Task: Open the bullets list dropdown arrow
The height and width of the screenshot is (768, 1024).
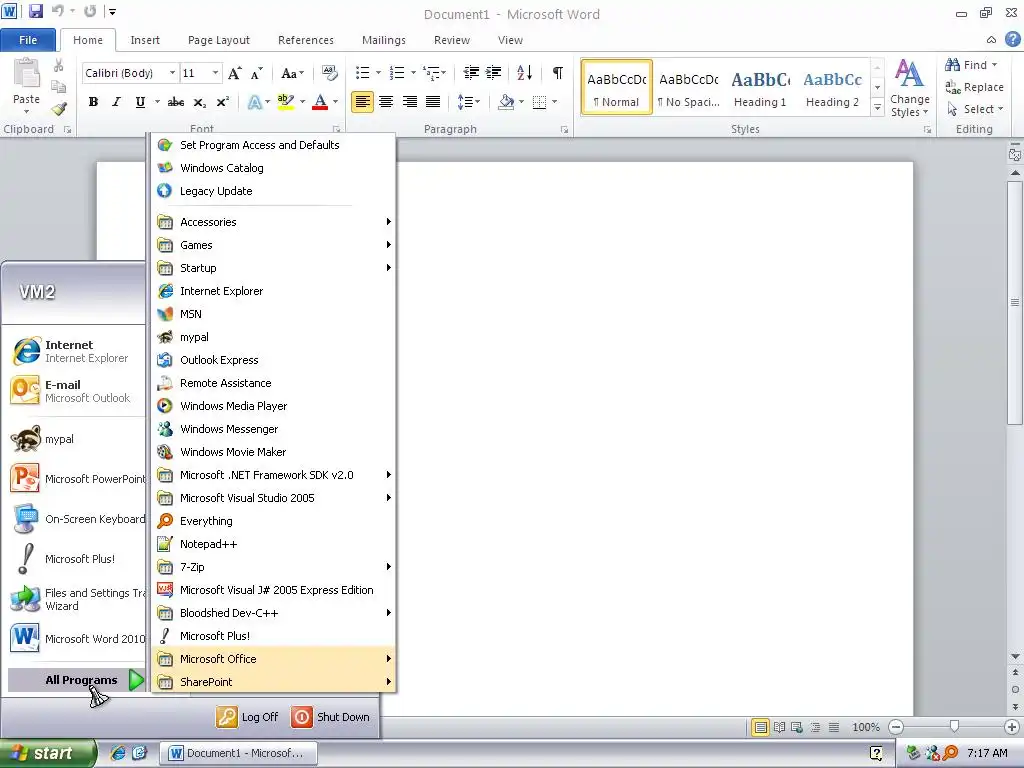Action: pos(378,72)
